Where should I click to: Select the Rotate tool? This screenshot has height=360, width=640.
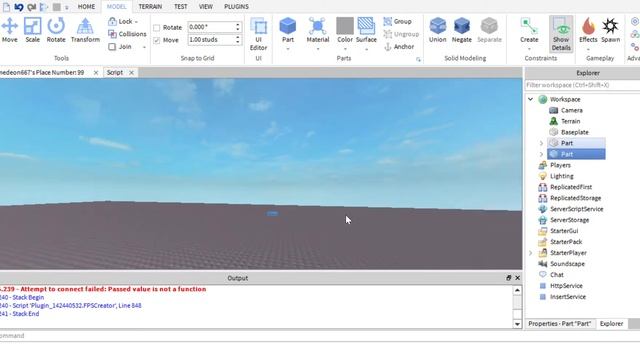tap(56, 30)
